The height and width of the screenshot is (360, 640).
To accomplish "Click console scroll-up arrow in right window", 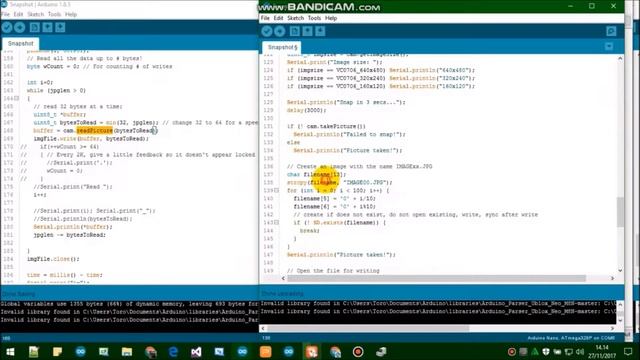I will click(x=620, y=304).
